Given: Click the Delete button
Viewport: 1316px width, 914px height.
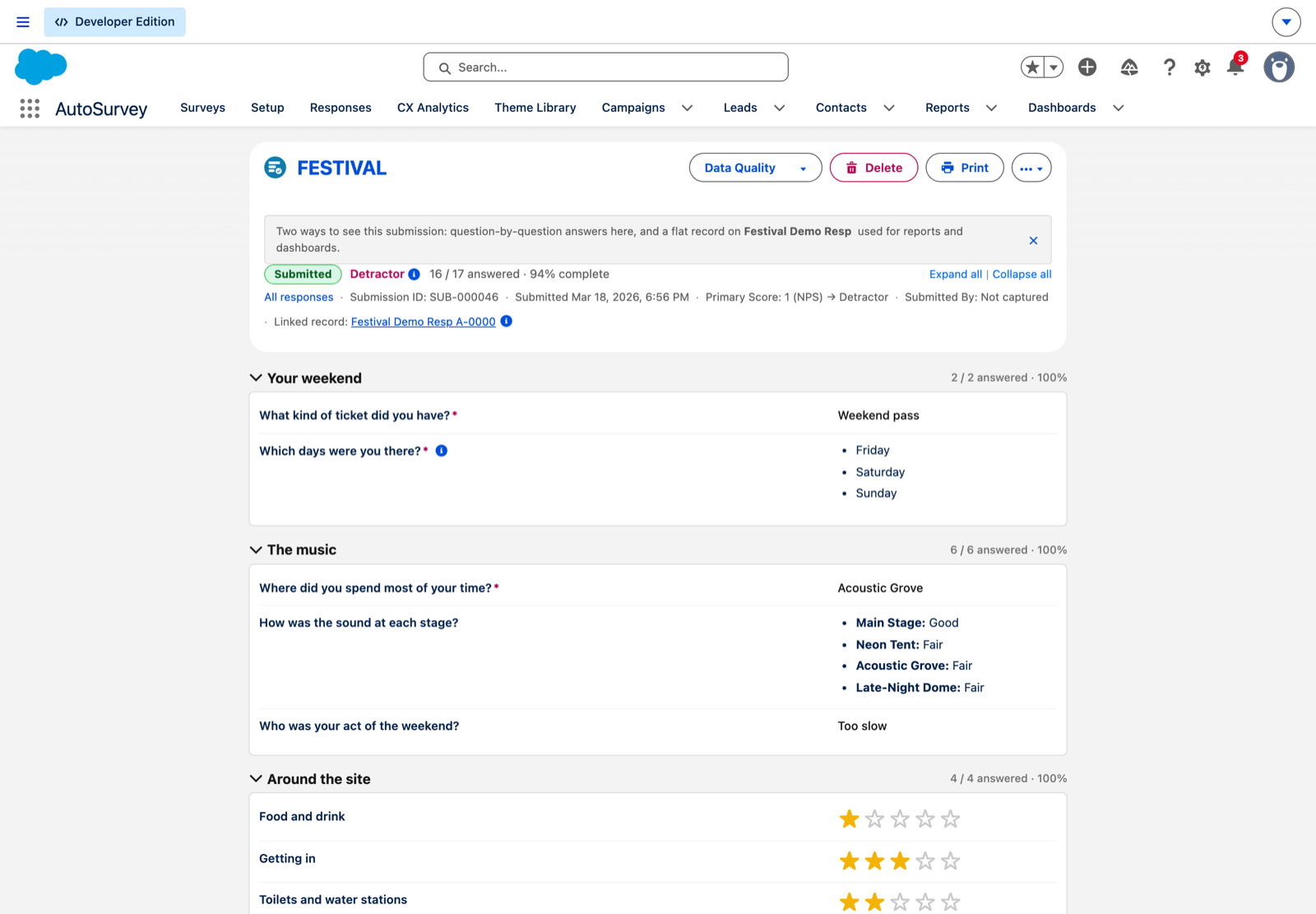Looking at the screenshot, I should tap(873, 168).
